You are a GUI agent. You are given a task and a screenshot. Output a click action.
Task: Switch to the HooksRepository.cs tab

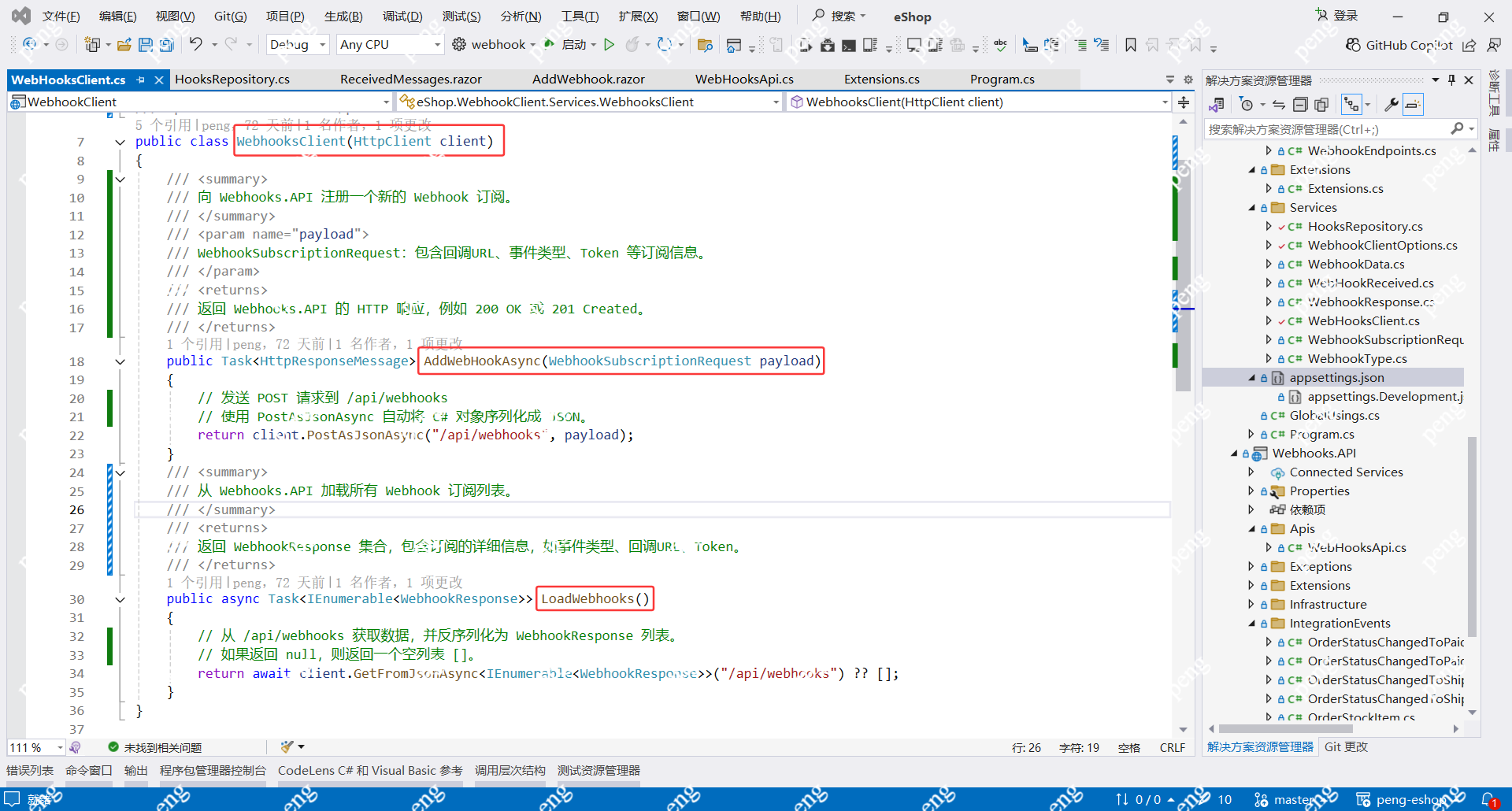click(232, 79)
